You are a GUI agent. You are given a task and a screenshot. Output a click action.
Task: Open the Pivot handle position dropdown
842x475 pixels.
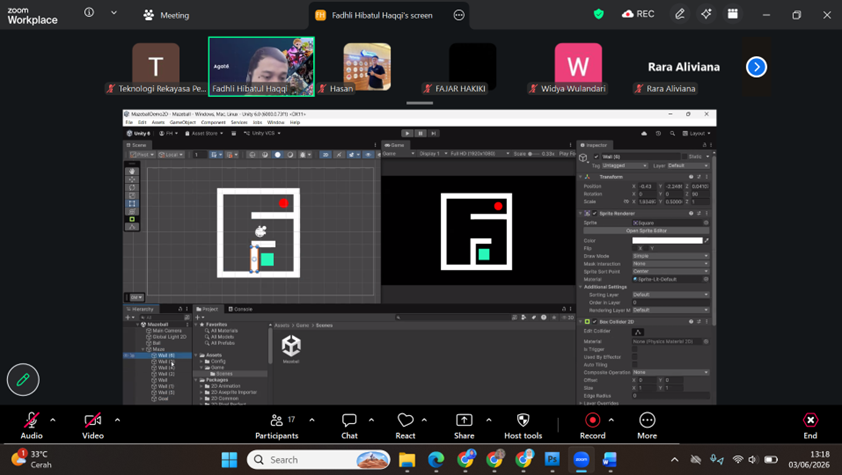coord(142,155)
